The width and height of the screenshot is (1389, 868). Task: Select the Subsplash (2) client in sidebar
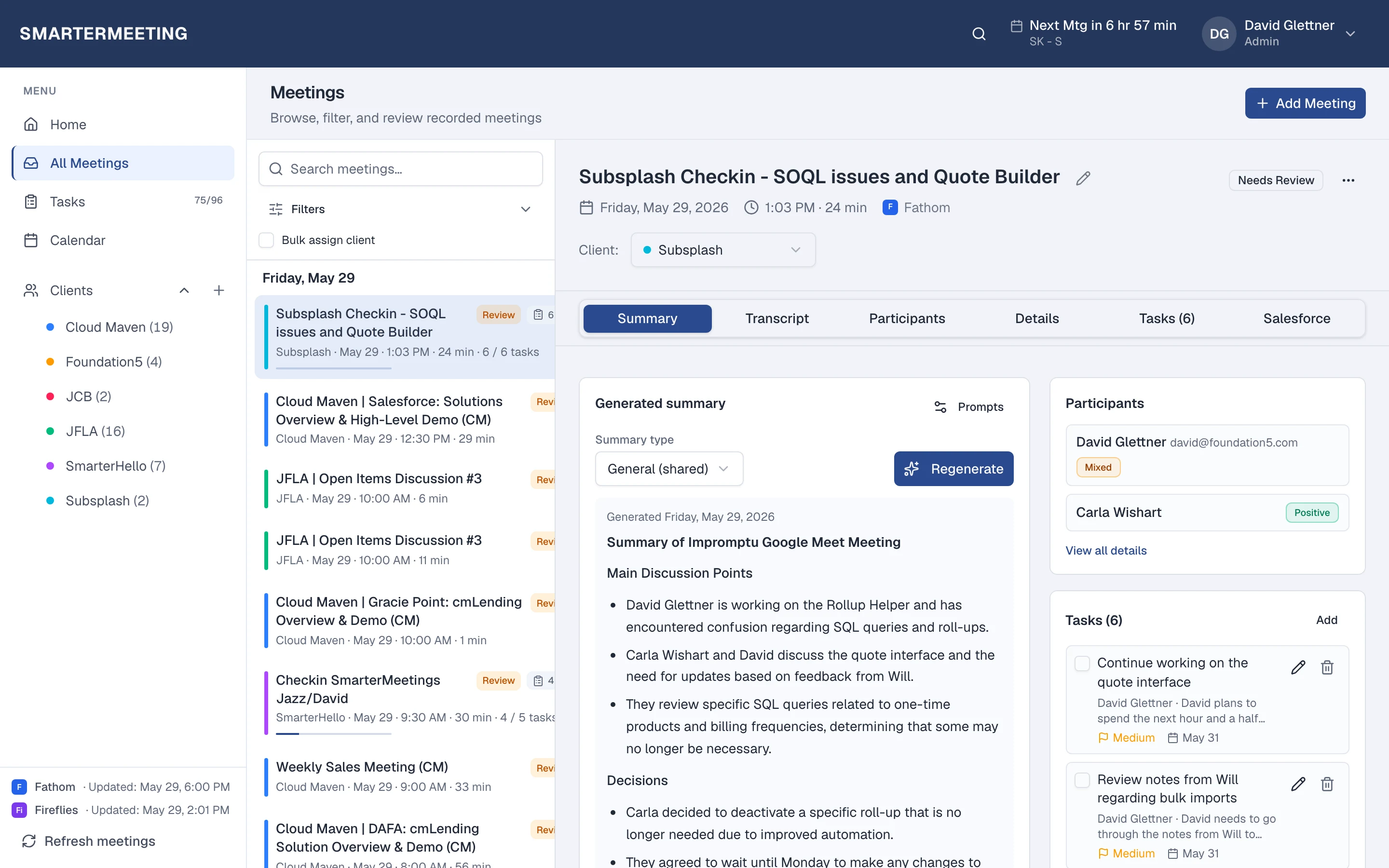[108, 501]
